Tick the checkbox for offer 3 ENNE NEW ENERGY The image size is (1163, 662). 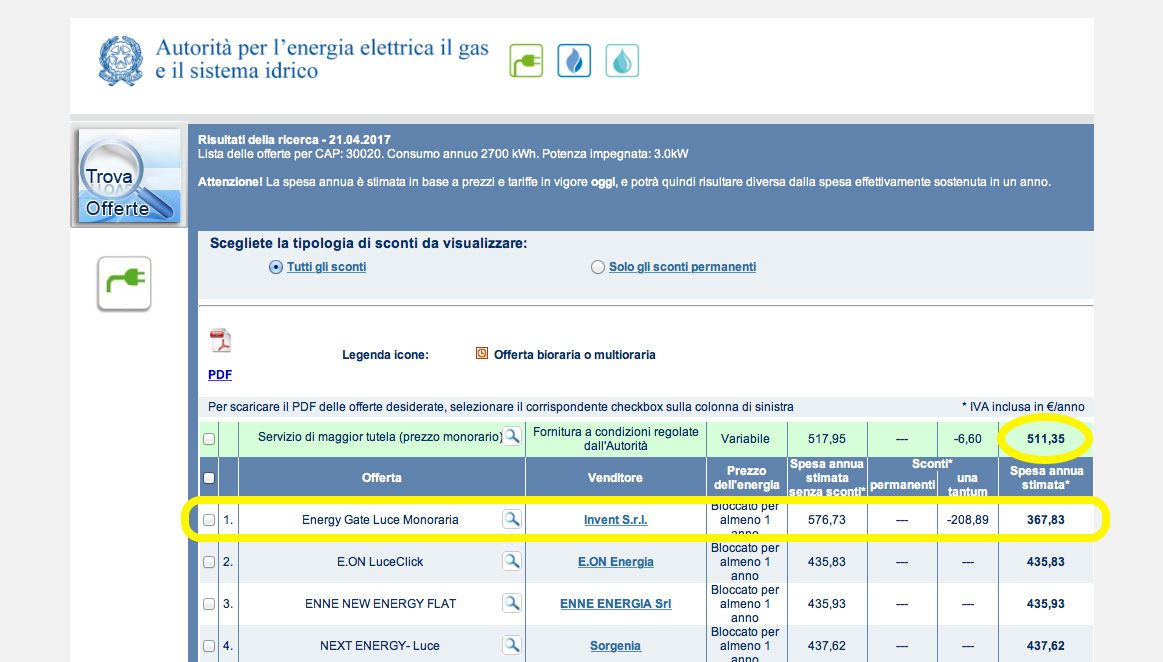tap(209, 603)
